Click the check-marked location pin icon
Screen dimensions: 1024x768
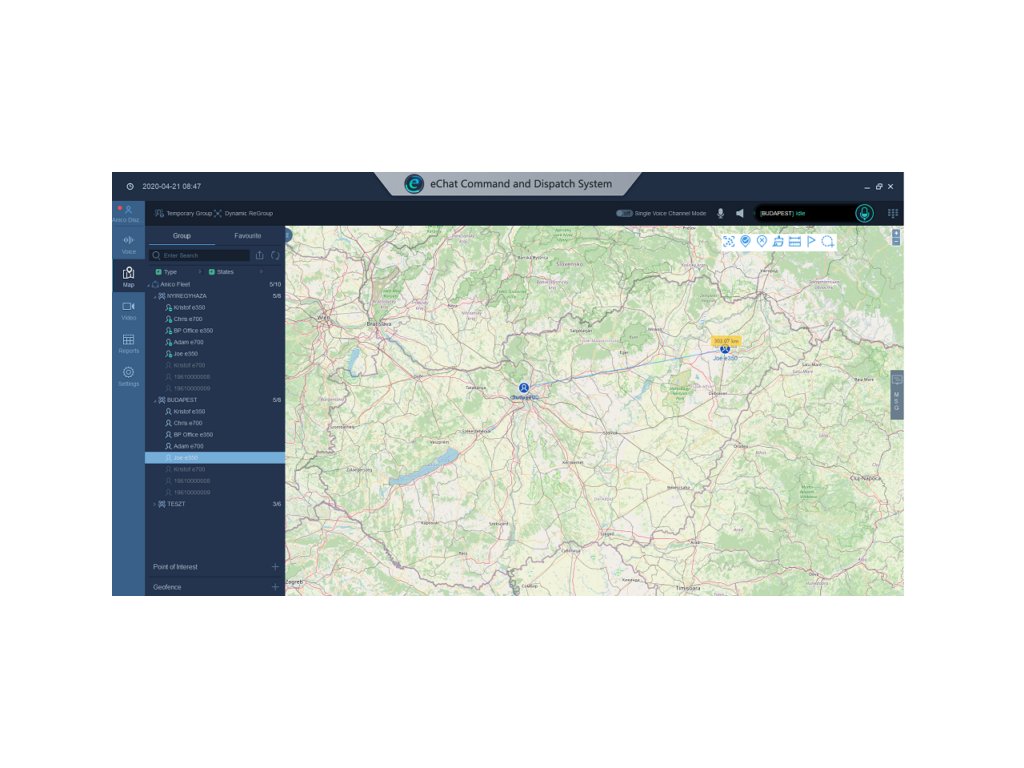point(745,242)
